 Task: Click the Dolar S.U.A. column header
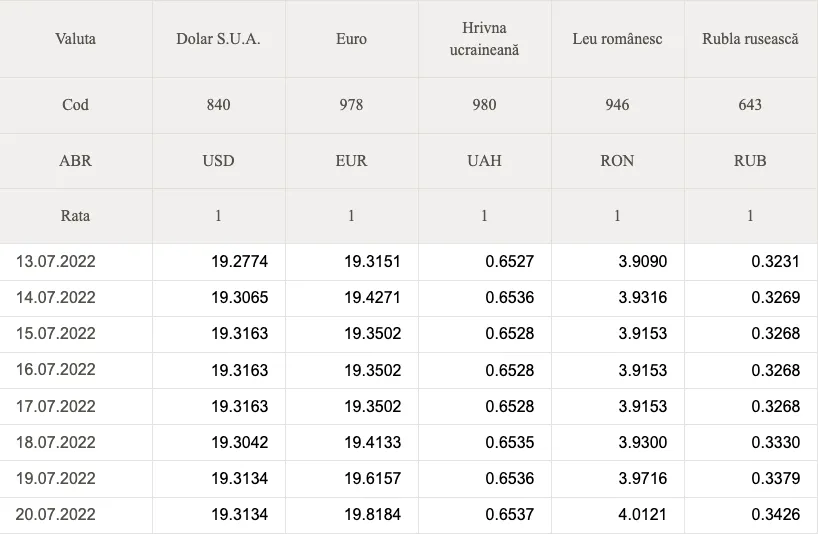pyautogui.click(x=218, y=39)
